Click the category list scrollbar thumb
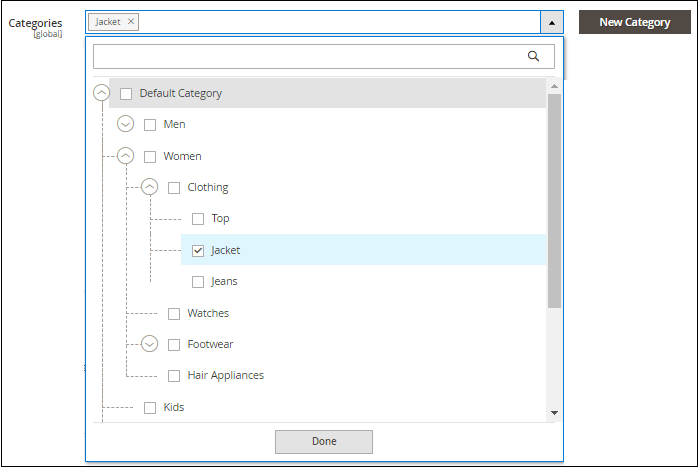The height and width of the screenshot is (470, 698). (554, 201)
